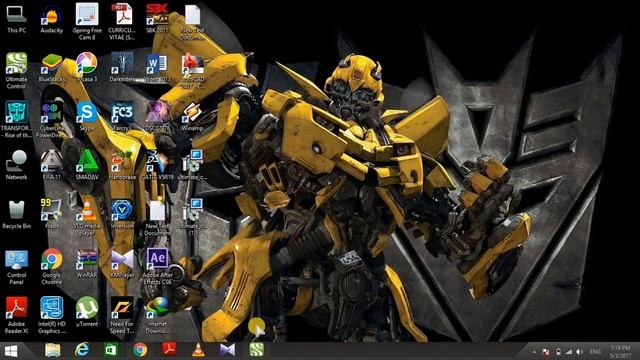This screenshot has height=360, width=640.
Task: Launch the SBK 2011 game shortcut
Action: click(x=157, y=19)
